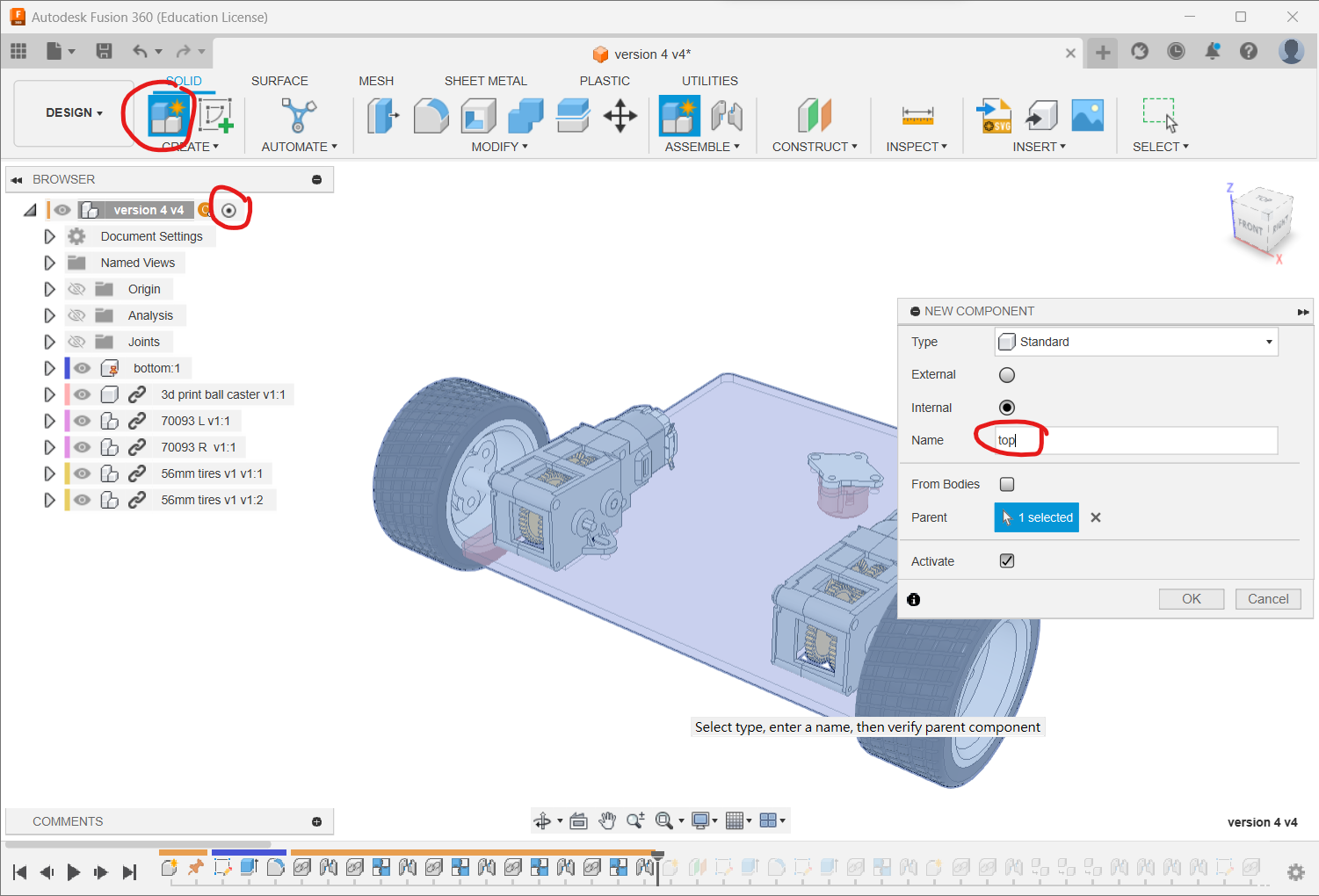Open the Measure tool under Inspect
Screen dimensions: 1319x896
tap(917, 116)
